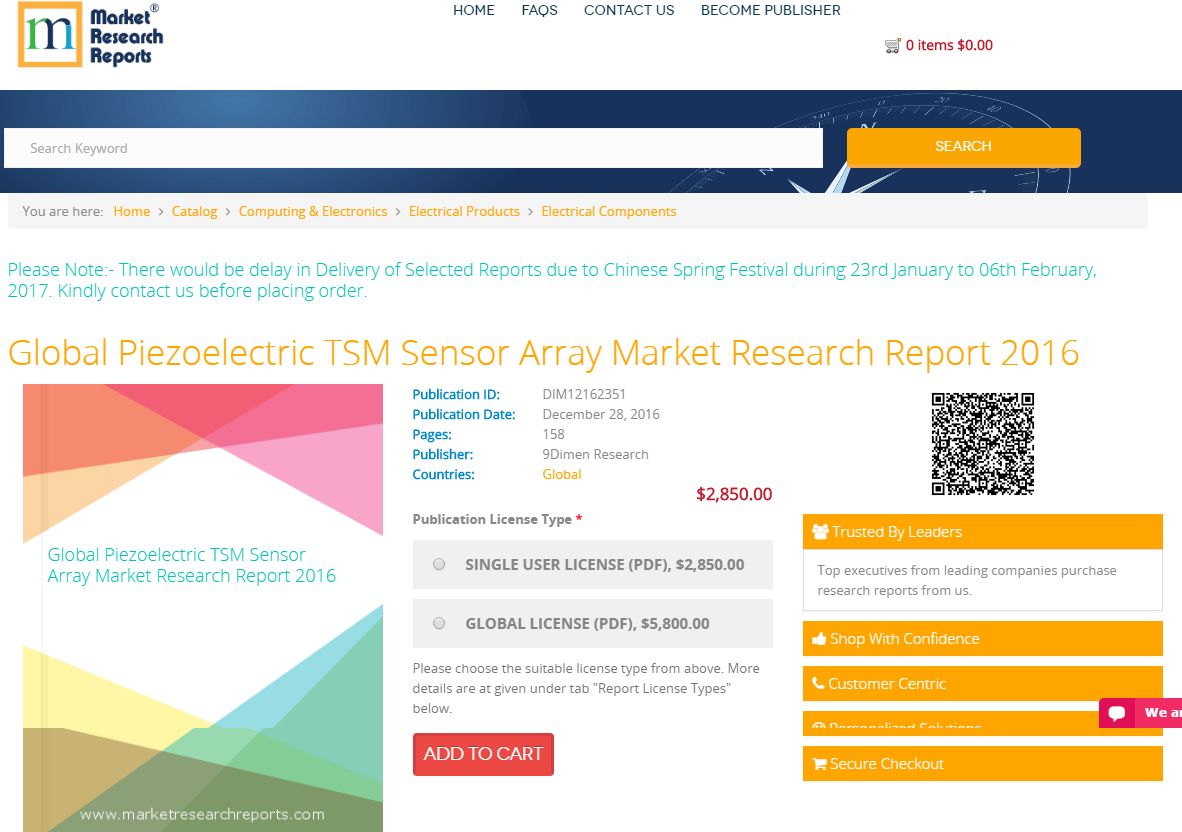The height and width of the screenshot is (832, 1182).
Task: Click the Global country link
Action: (x=562, y=475)
